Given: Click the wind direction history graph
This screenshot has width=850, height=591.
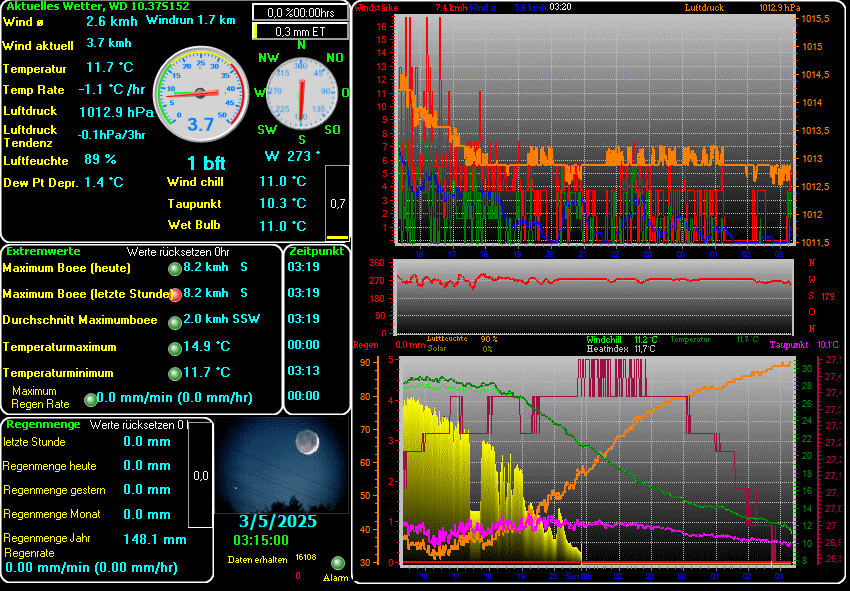Looking at the screenshot, I should [594, 297].
